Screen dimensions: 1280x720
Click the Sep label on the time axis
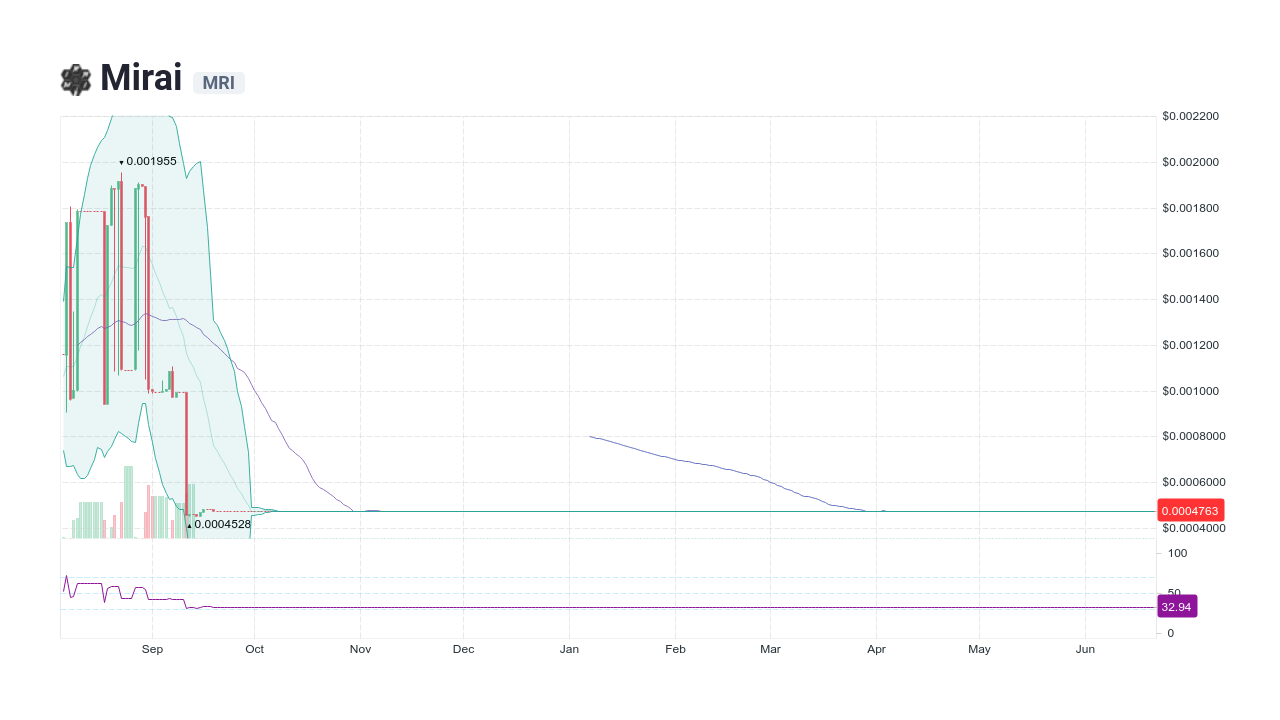pyautogui.click(x=152, y=649)
